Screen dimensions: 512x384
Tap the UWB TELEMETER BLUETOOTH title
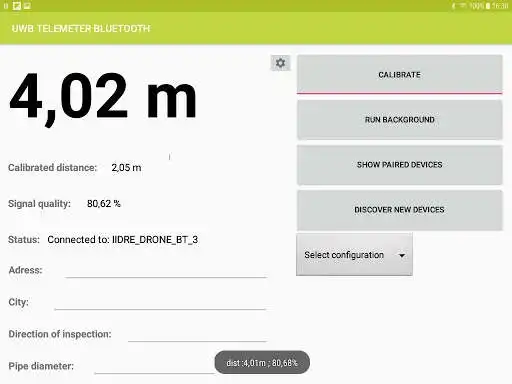point(81,28)
